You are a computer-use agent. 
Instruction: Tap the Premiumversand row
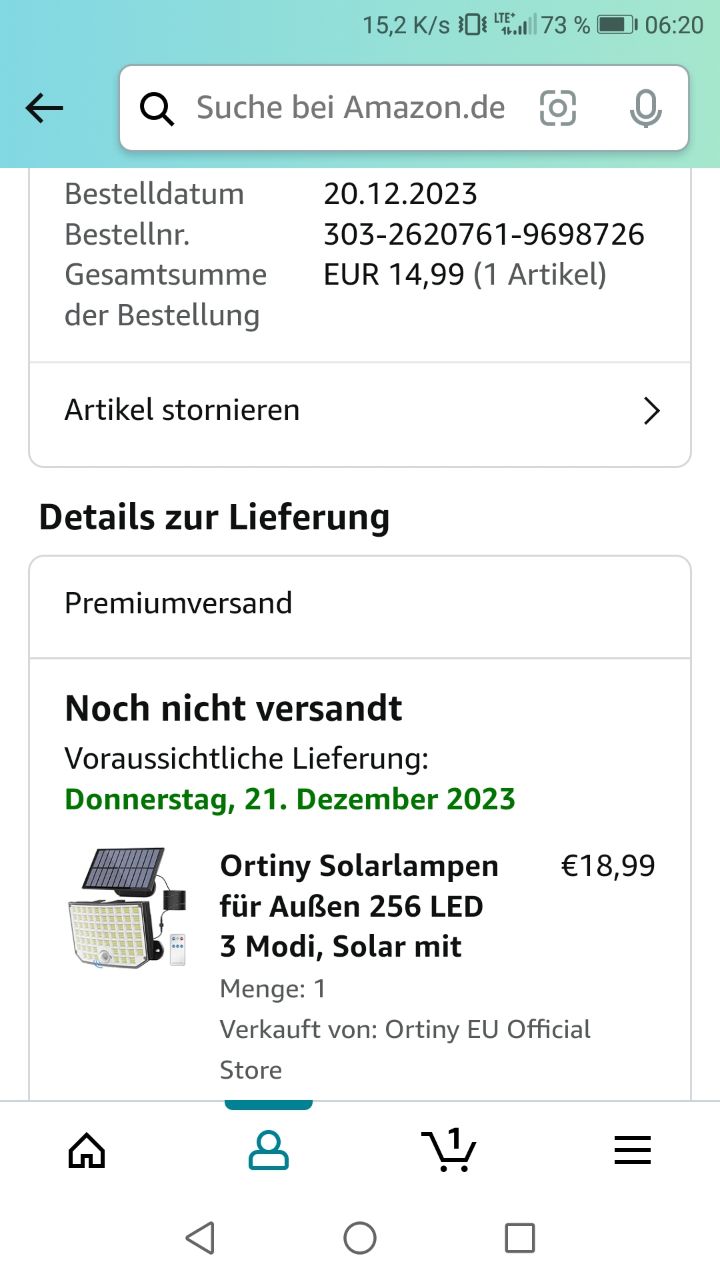(360, 604)
